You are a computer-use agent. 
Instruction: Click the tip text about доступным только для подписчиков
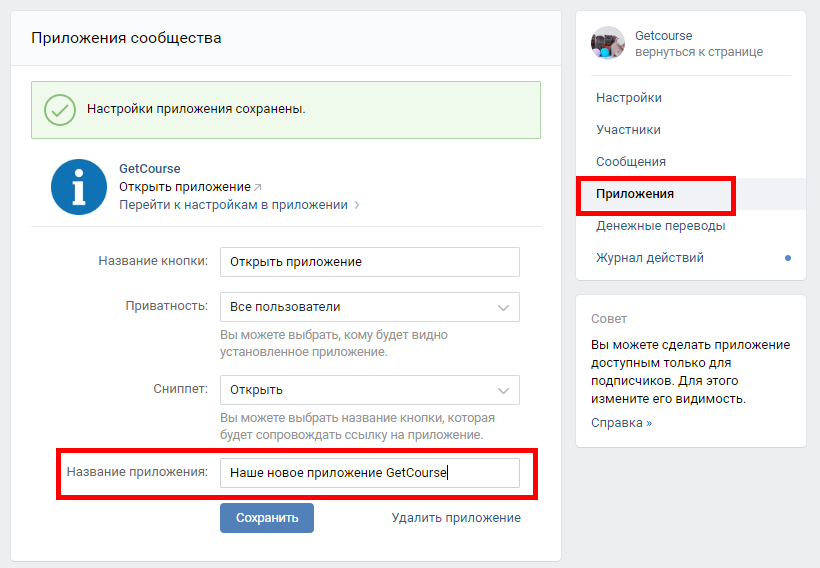[x=690, y=372]
